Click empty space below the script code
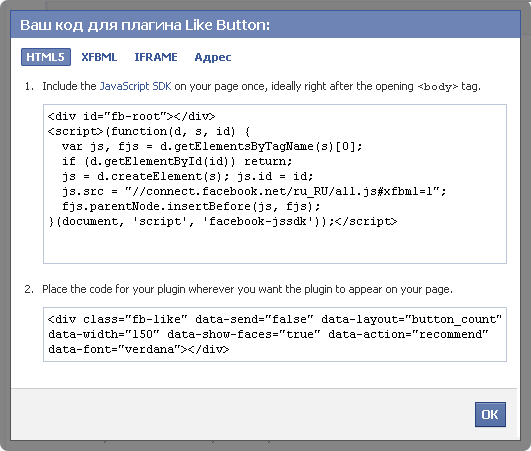 (275, 245)
